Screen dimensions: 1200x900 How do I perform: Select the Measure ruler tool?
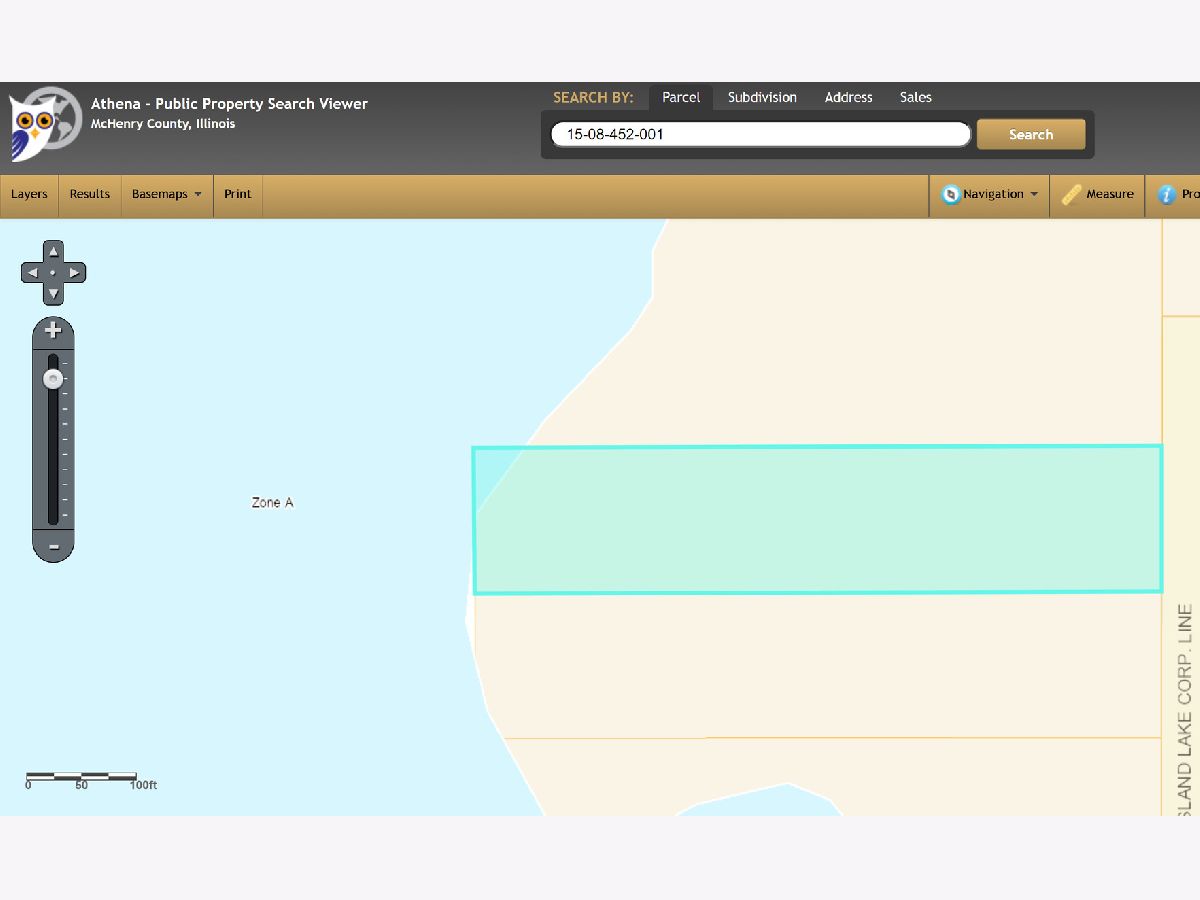click(1098, 195)
